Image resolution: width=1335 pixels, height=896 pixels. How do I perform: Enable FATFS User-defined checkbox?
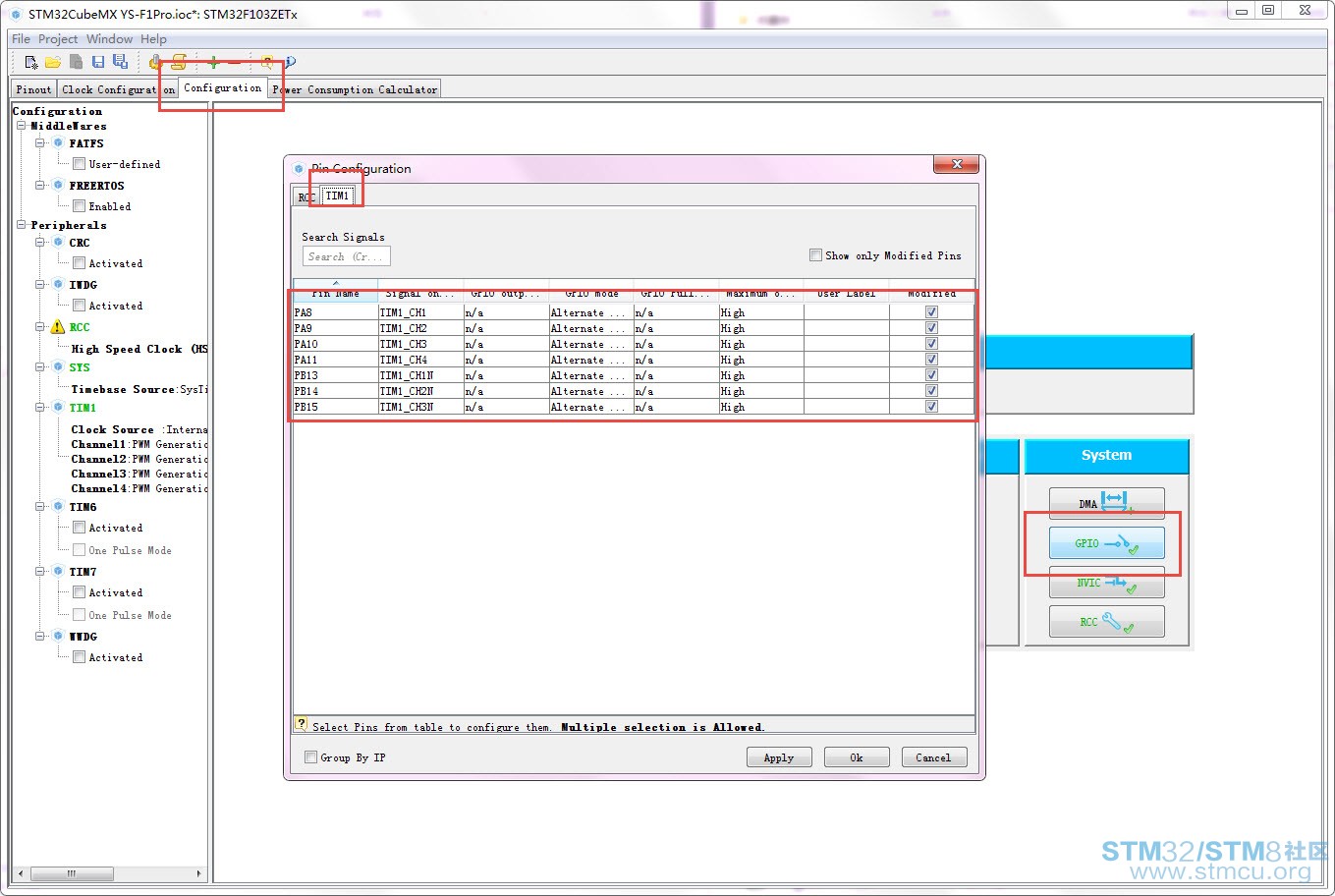click(x=79, y=164)
